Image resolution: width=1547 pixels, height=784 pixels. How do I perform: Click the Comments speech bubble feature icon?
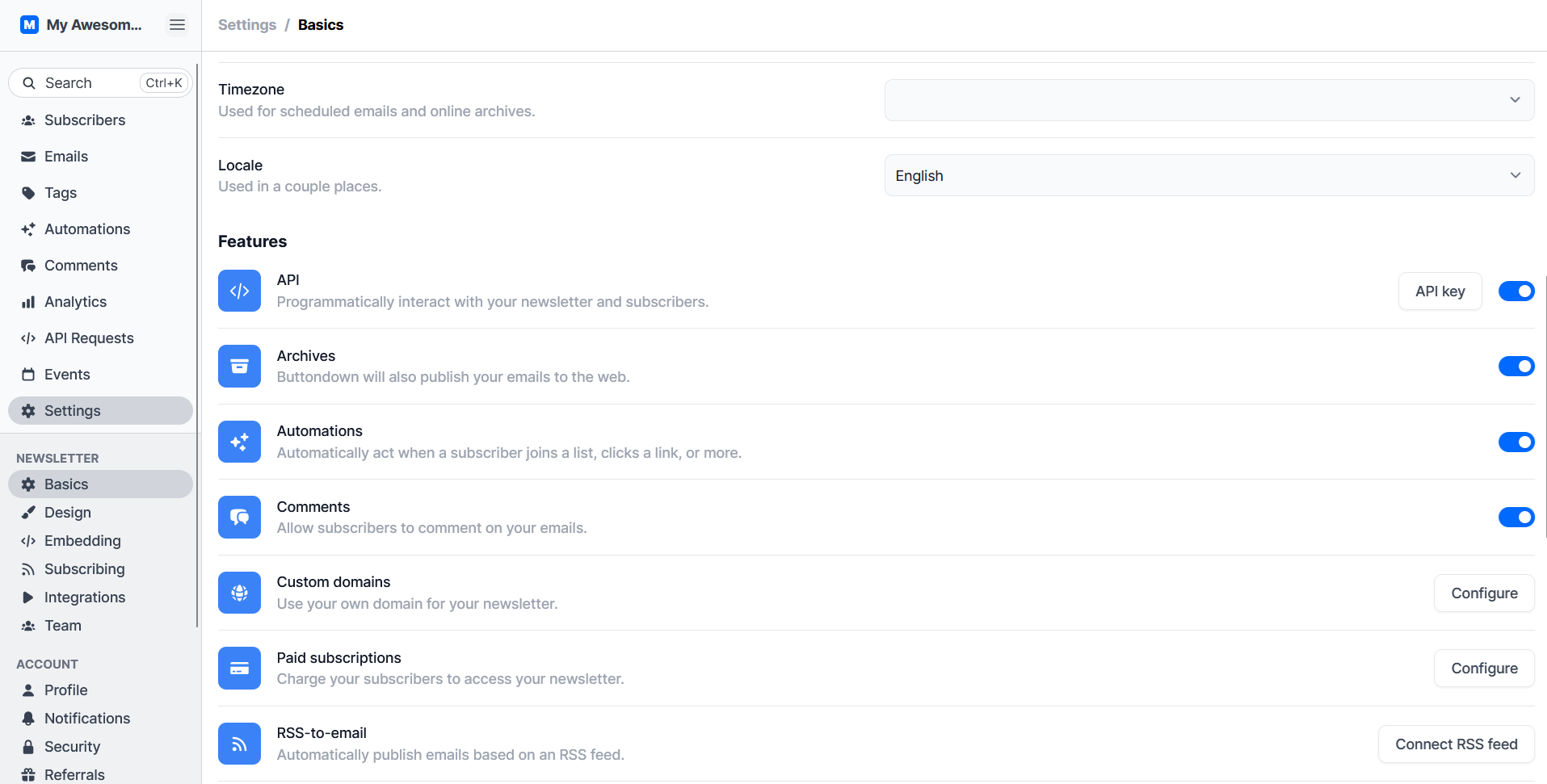coord(239,517)
